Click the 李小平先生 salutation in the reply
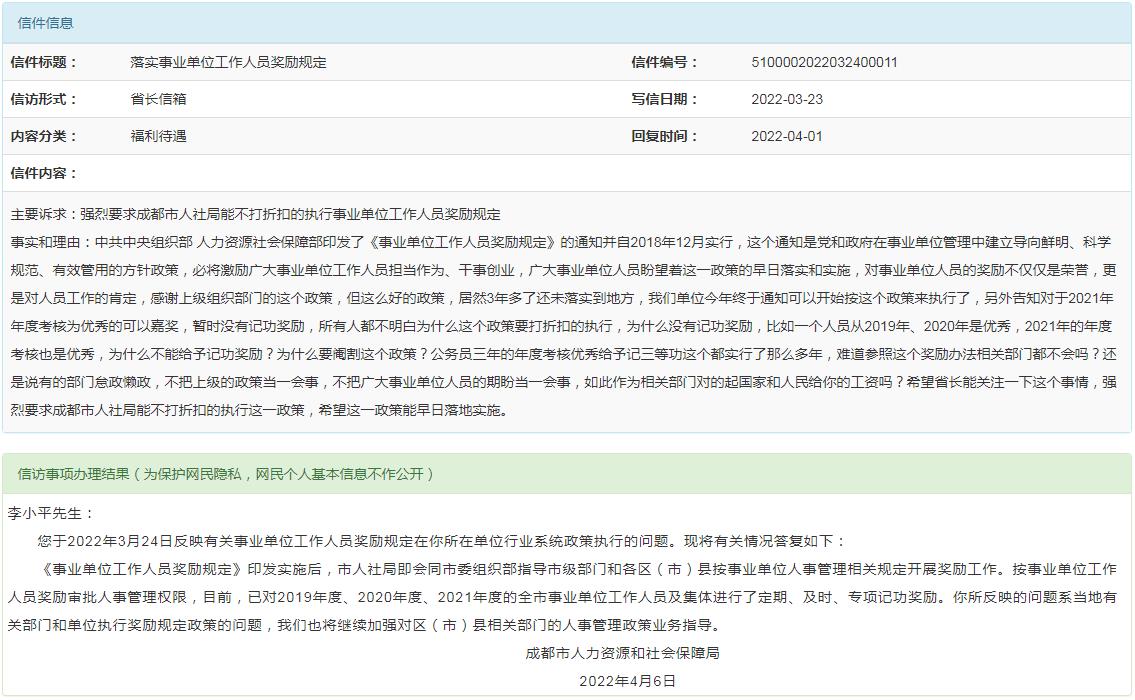Screen dimensions: 1135x700 click(x=51, y=513)
